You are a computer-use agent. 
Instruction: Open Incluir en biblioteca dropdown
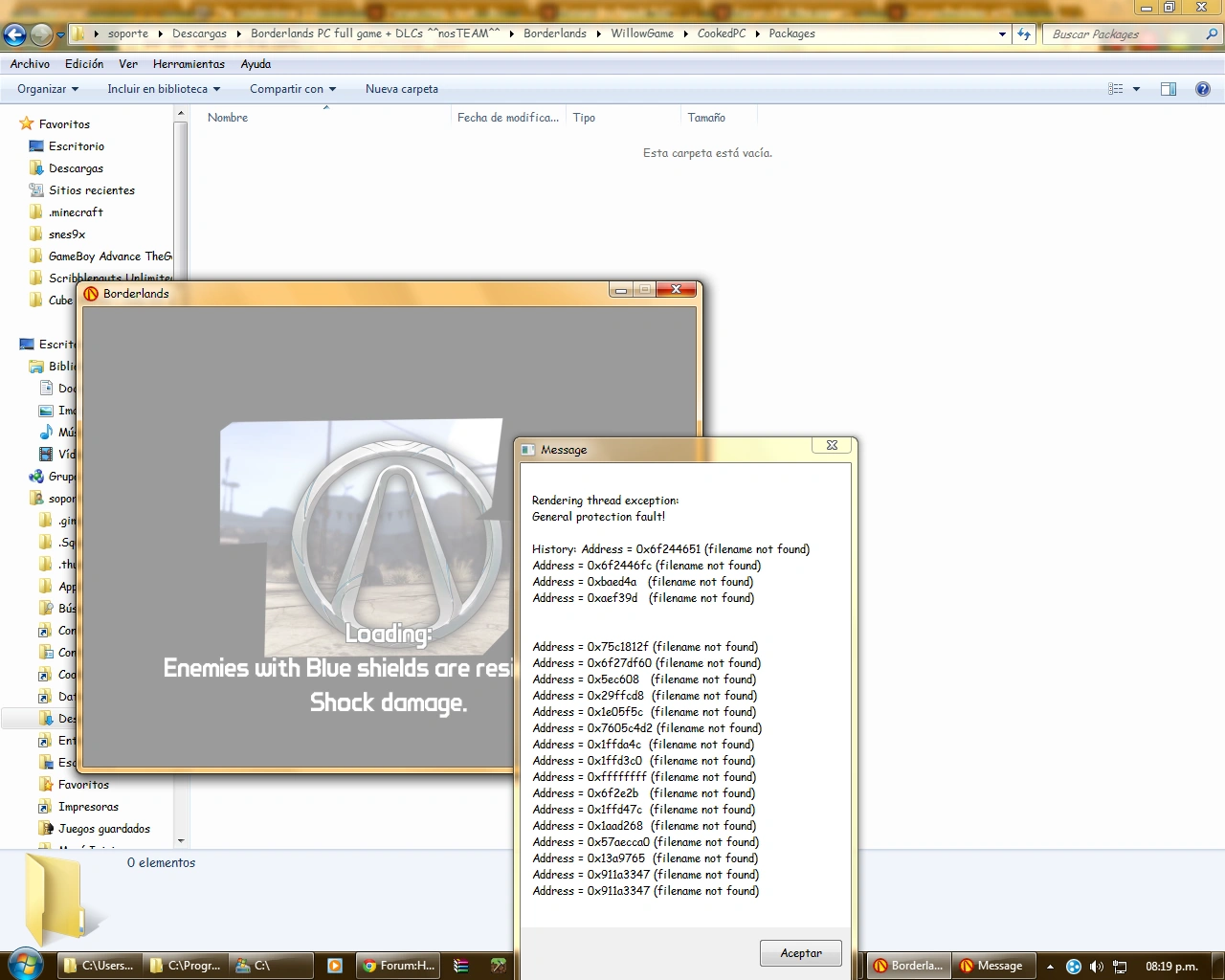pyautogui.click(x=164, y=89)
